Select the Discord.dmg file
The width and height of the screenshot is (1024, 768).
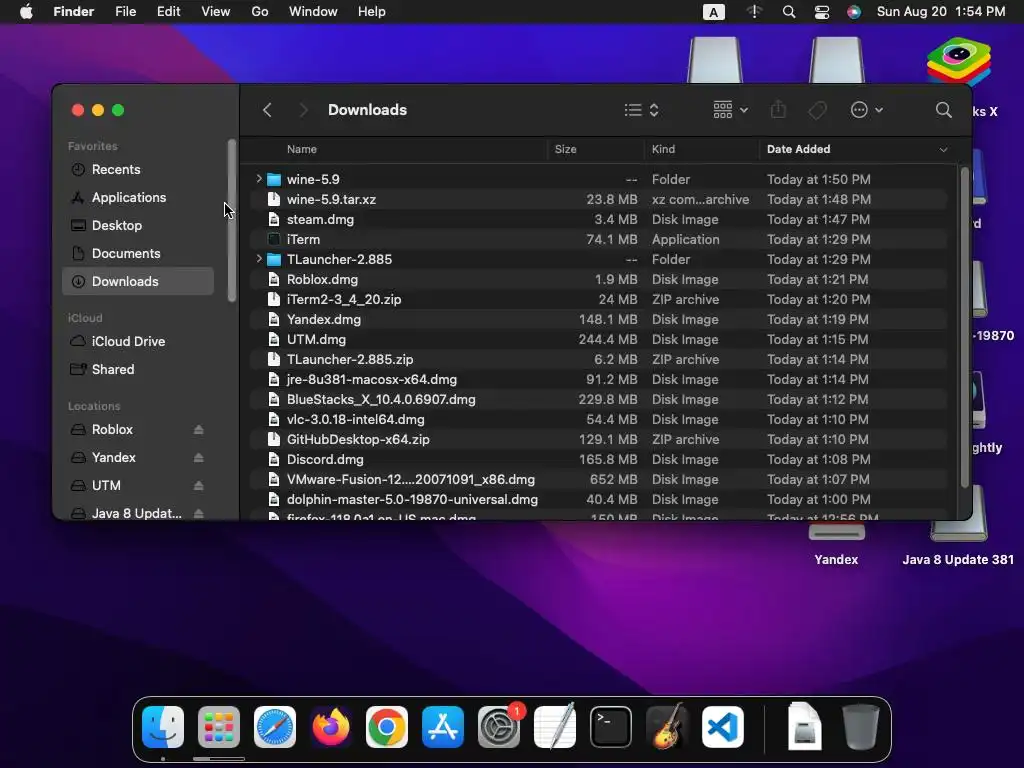tap(598, 459)
